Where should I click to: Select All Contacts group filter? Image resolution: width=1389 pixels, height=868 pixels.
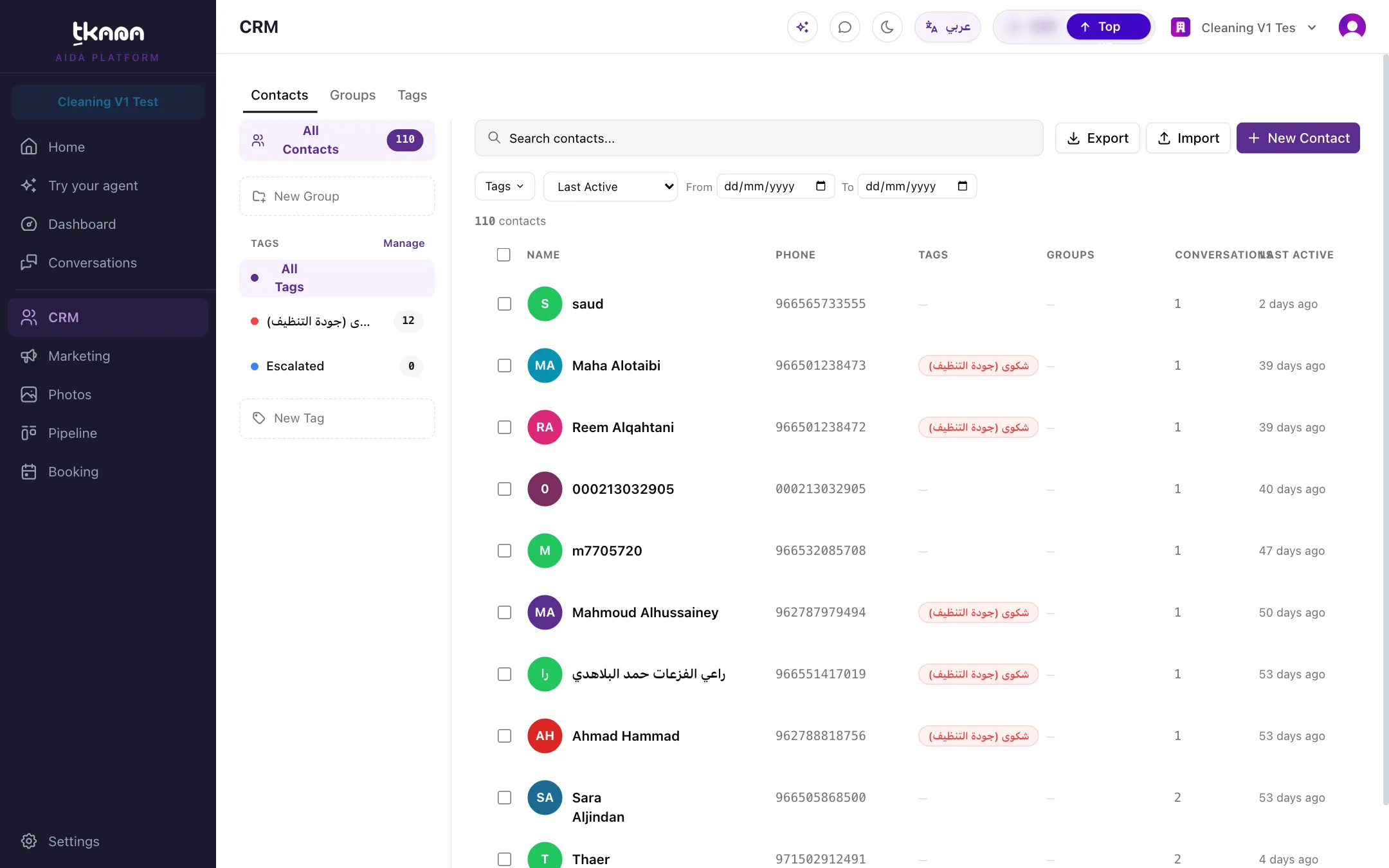click(x=337, y=140)
